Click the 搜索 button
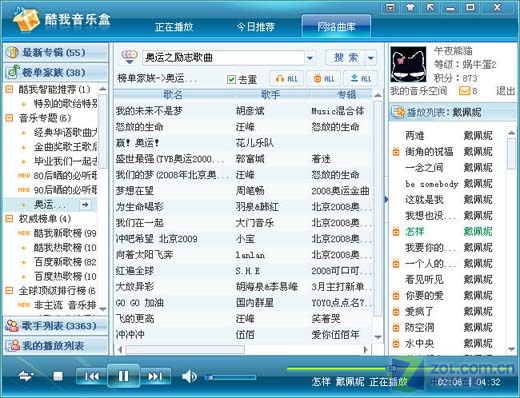Screen dimensions: 520x398 click(346, 58)
